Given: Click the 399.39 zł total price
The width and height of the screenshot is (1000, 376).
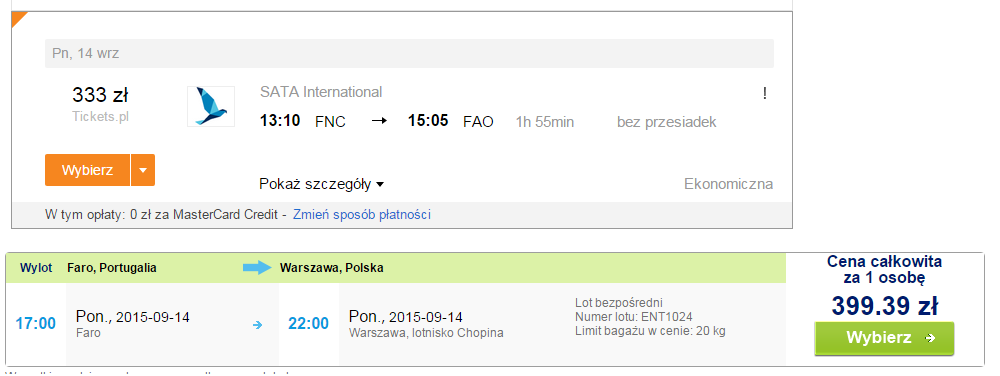Looking at the screenshot, I should coord(884,306).
